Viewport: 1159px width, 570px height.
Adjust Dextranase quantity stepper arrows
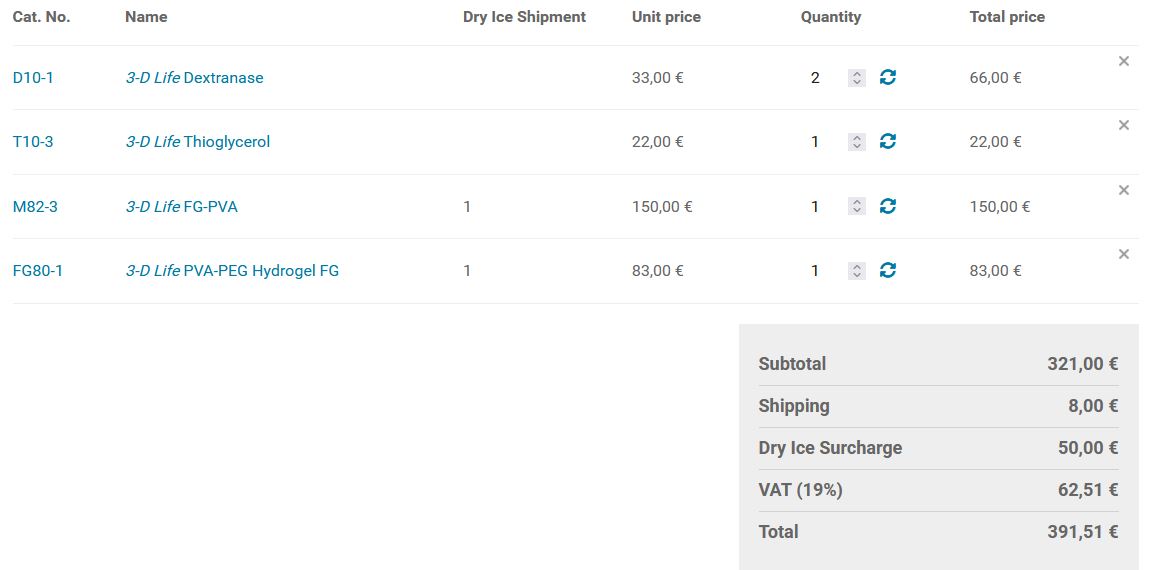coord(856,78)
